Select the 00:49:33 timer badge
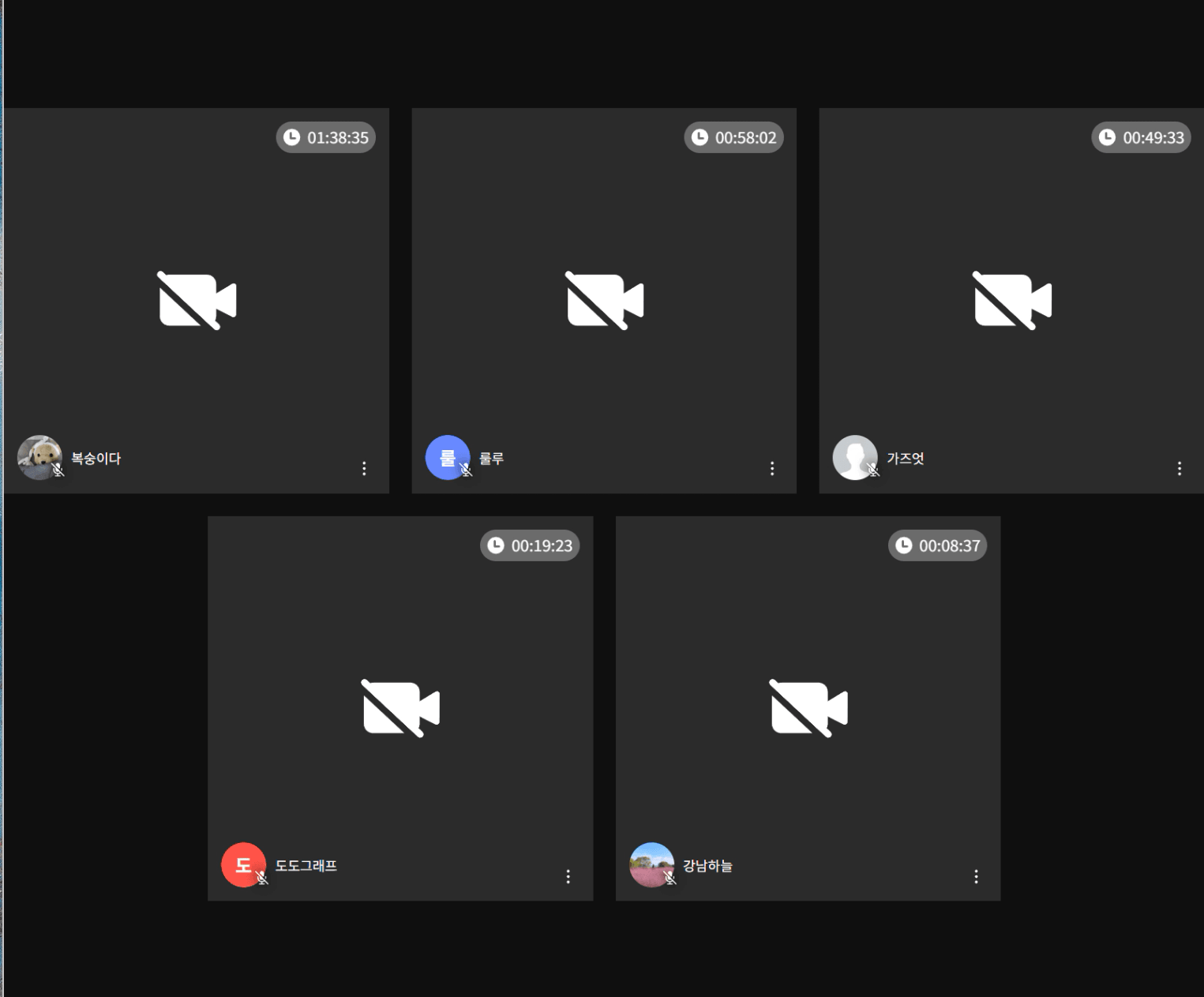The width and height of the screenshot is (1204, 997). (1142, 137)
